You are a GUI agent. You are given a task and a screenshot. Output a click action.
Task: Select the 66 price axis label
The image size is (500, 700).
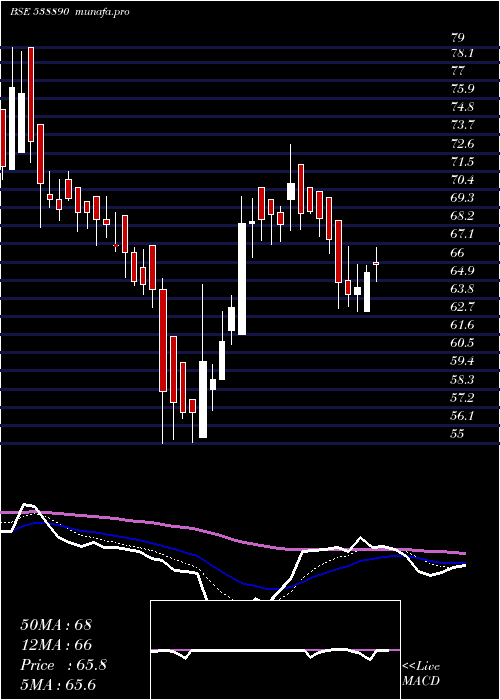pos(458,253)
